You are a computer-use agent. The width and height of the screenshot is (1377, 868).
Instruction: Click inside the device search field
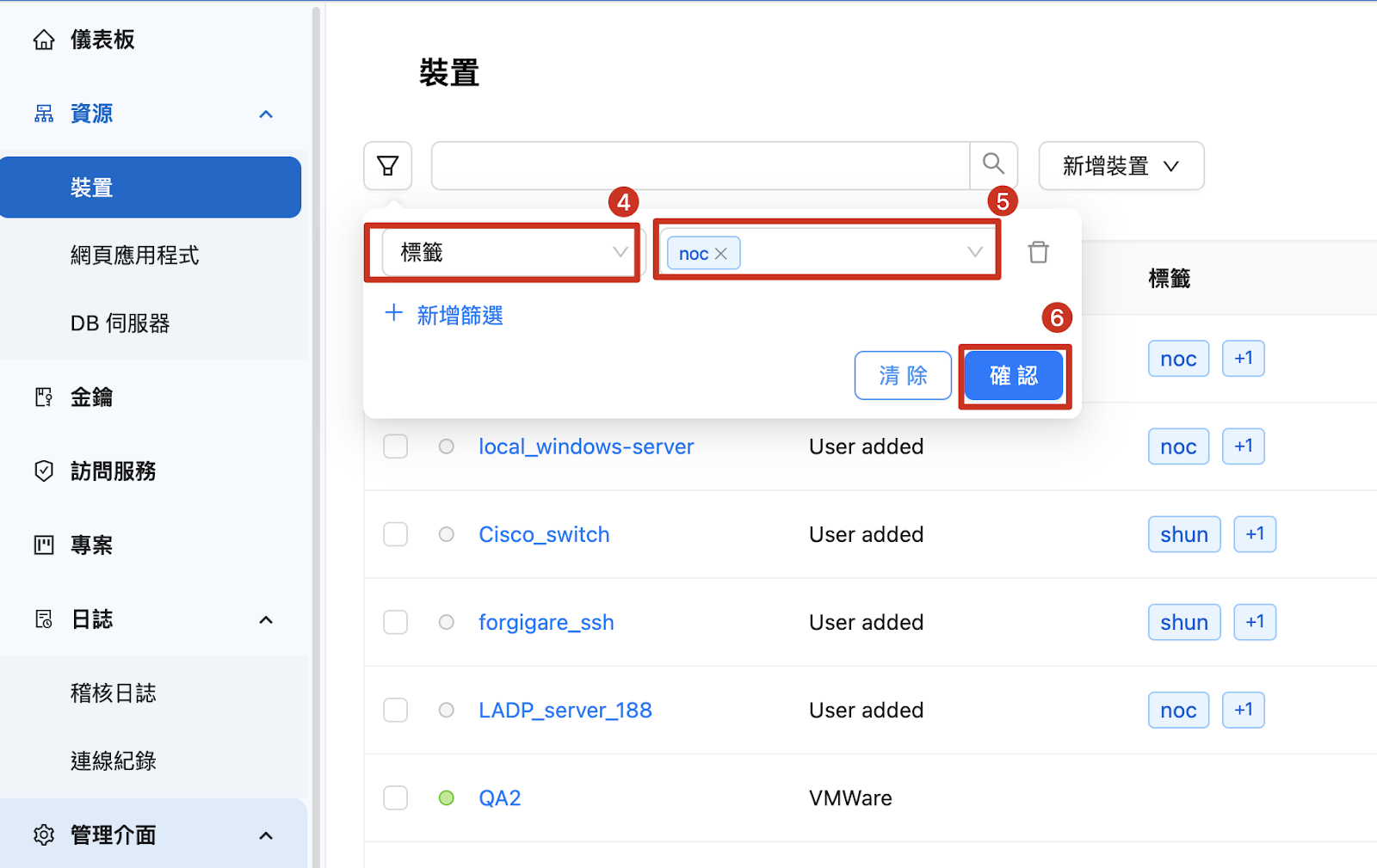(x=700, y=165)
